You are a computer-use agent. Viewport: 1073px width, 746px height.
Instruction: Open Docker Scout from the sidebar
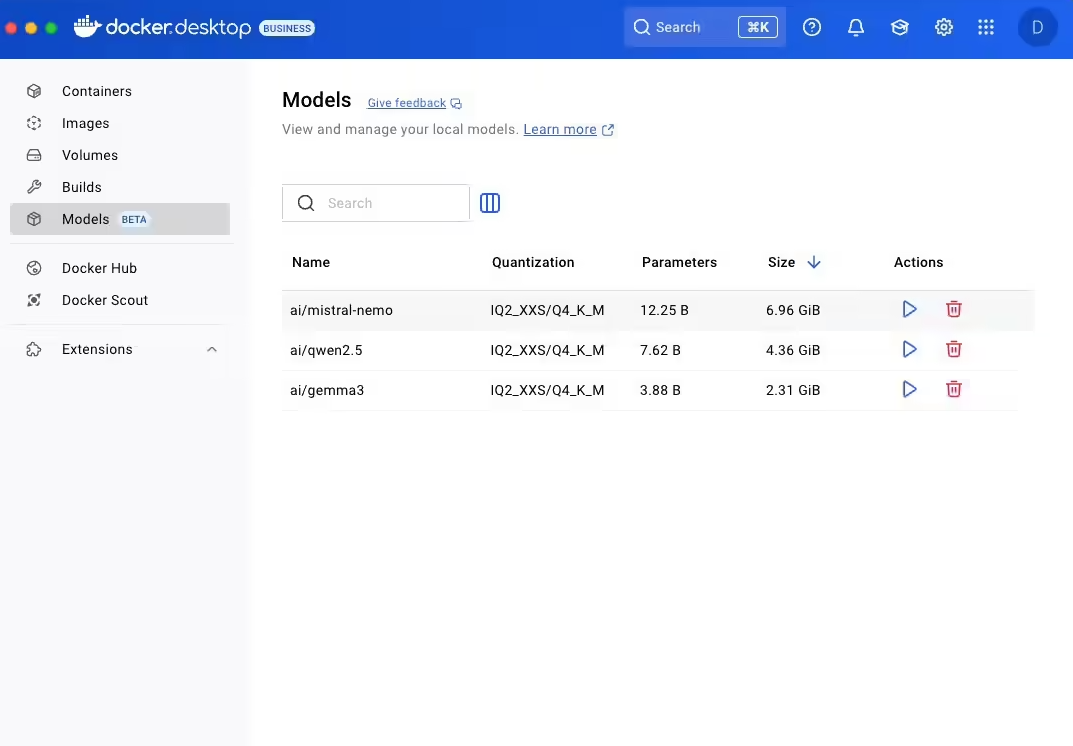click(x=120, y=300)
